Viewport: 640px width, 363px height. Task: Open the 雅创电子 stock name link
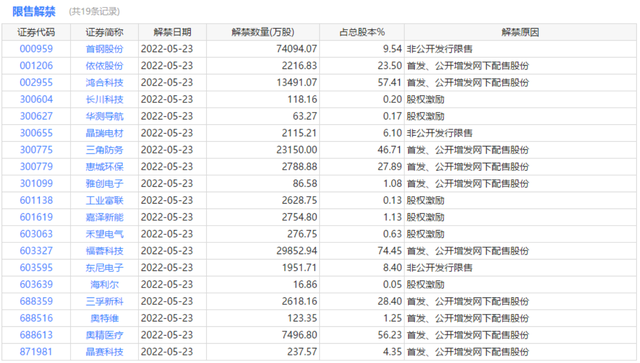coord(104,183)
